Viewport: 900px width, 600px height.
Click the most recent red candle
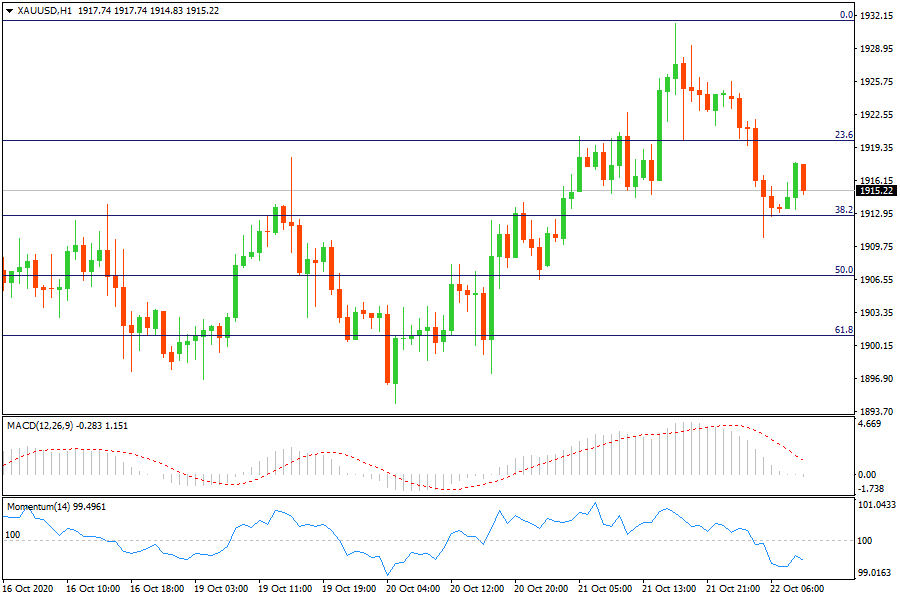pos(803,177)
